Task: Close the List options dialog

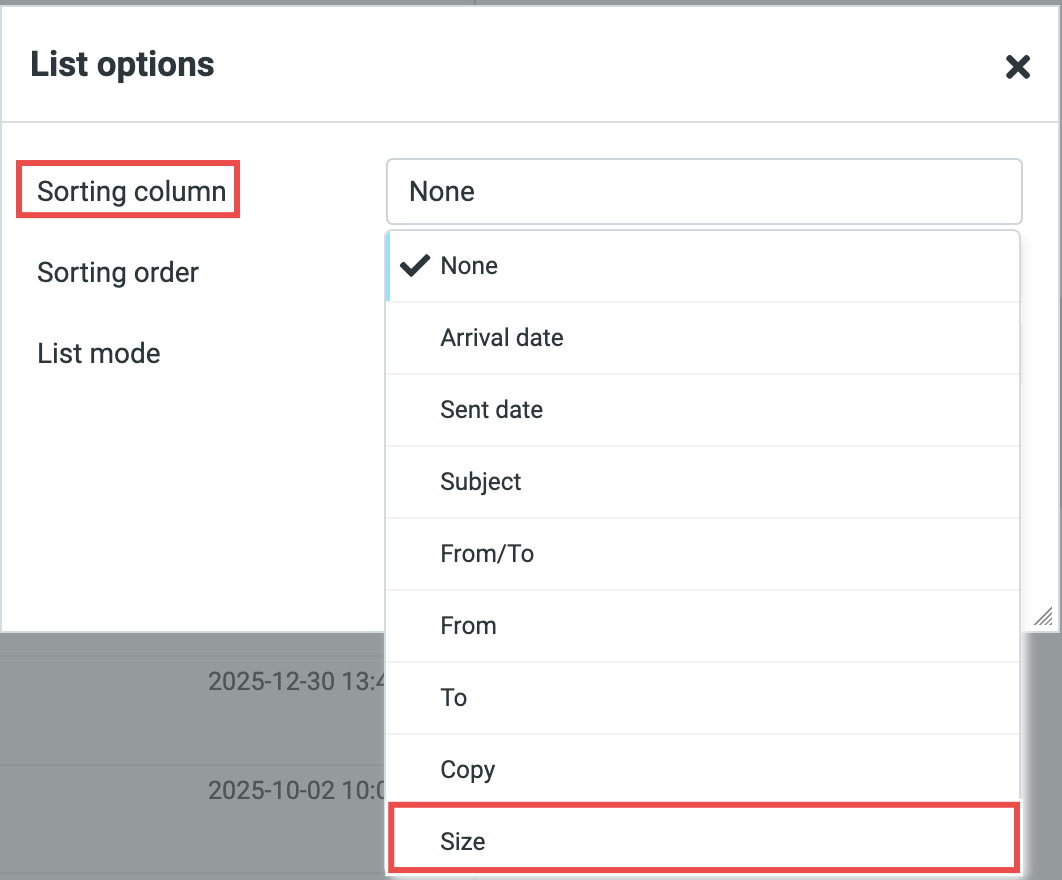Action: coord(1017,67)
